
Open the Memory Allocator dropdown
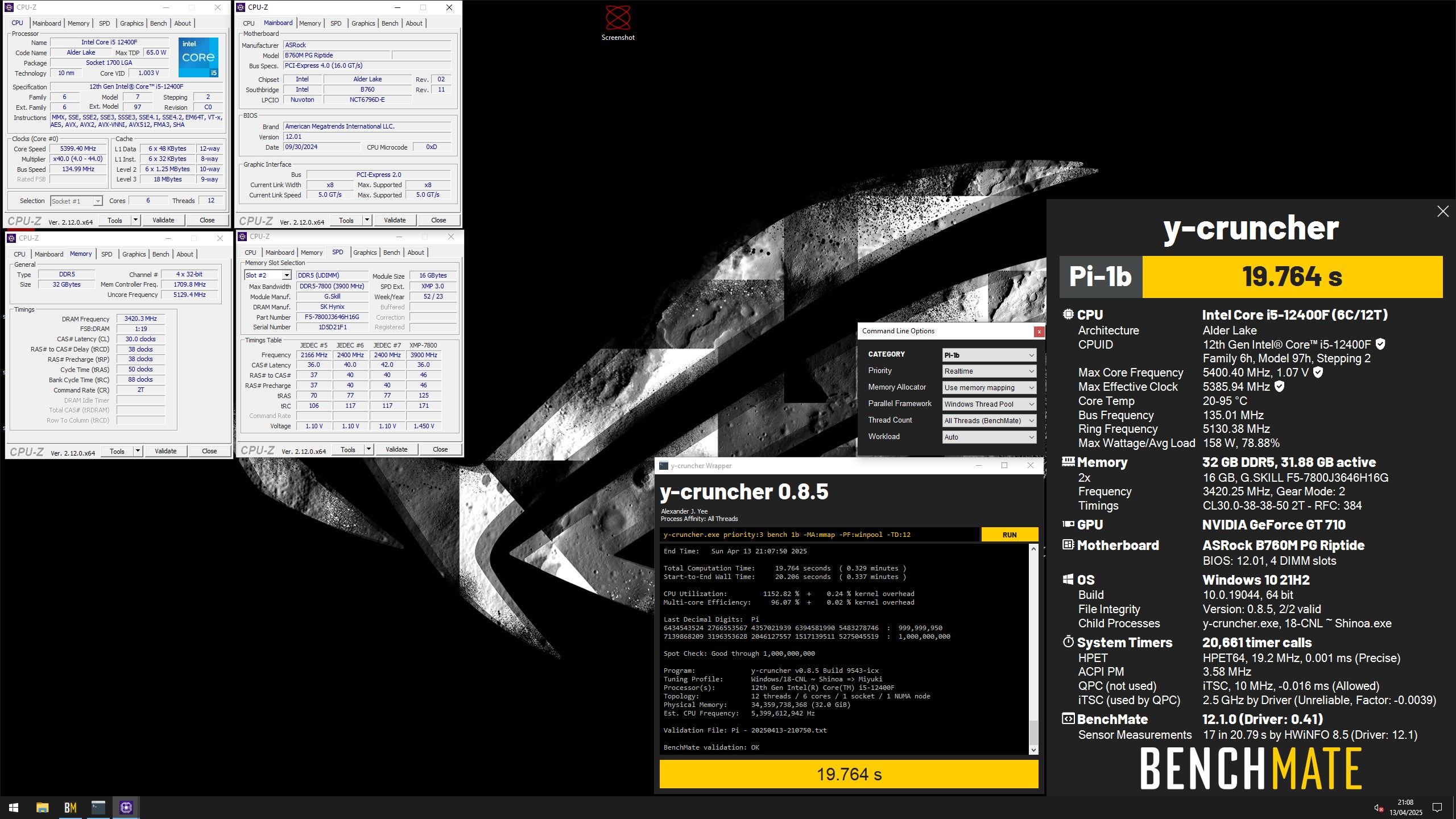coord(989,388)
